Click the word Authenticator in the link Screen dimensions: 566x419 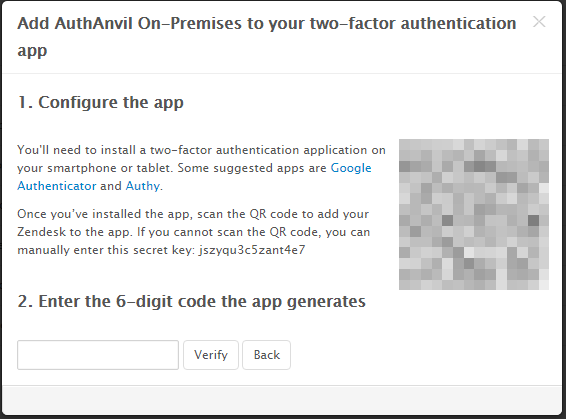pyautogui.click(x=57, y=186)
